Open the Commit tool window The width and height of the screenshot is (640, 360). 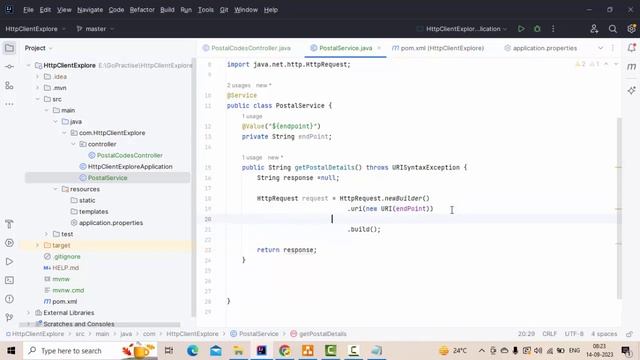tap(9, 67)
